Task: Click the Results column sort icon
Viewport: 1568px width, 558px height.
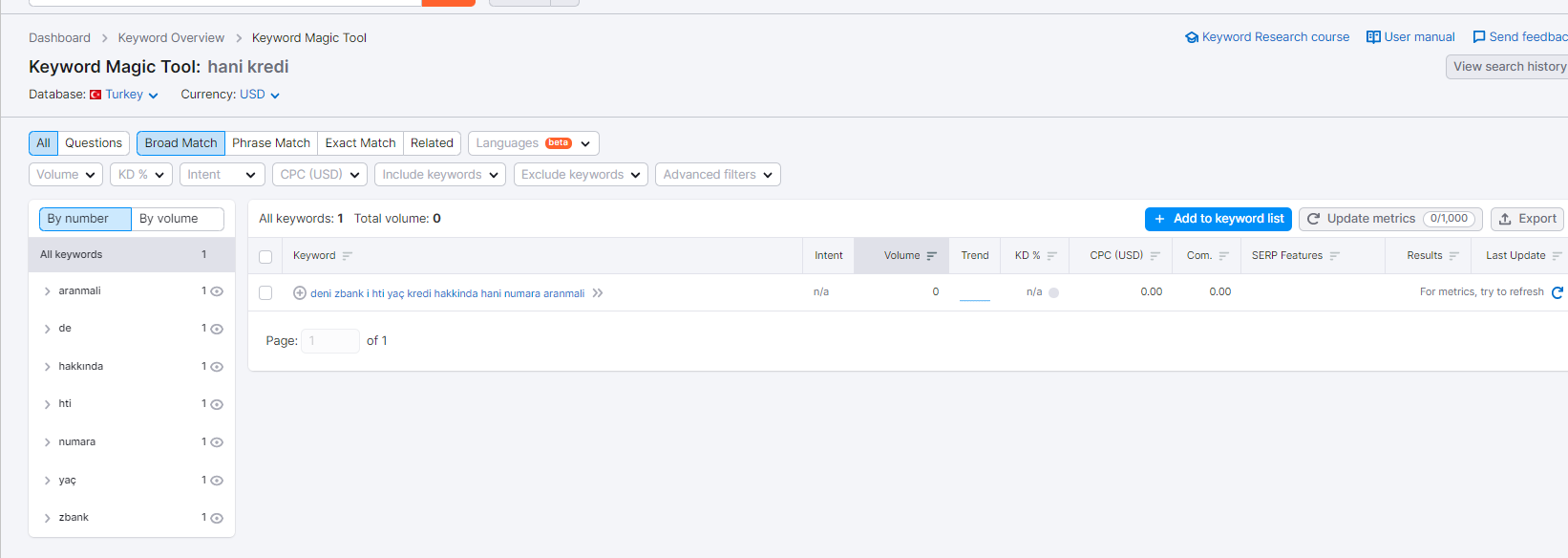Action: [x=1453, y=256]
